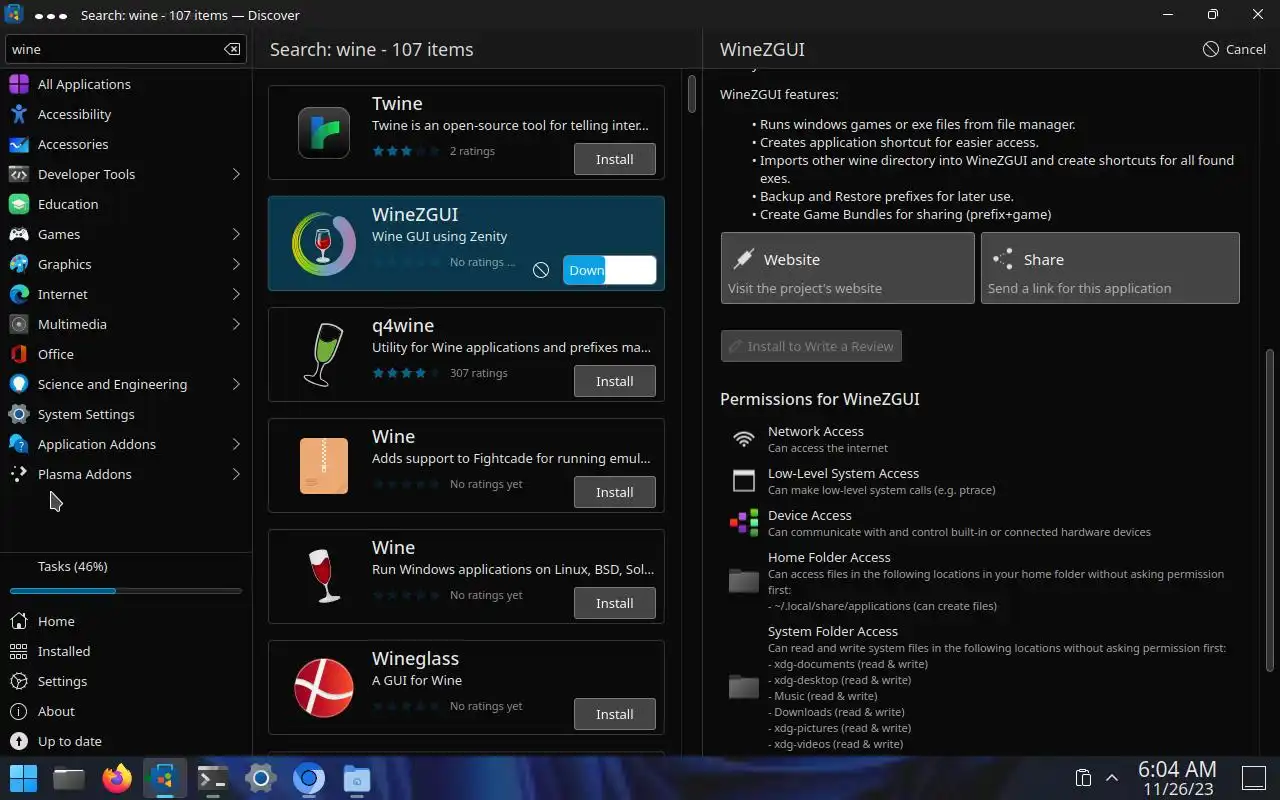Click the Low-Level System Access icon
This screenshot has width=1280, height=800.
pyautogui.click(x=743, y=481)
